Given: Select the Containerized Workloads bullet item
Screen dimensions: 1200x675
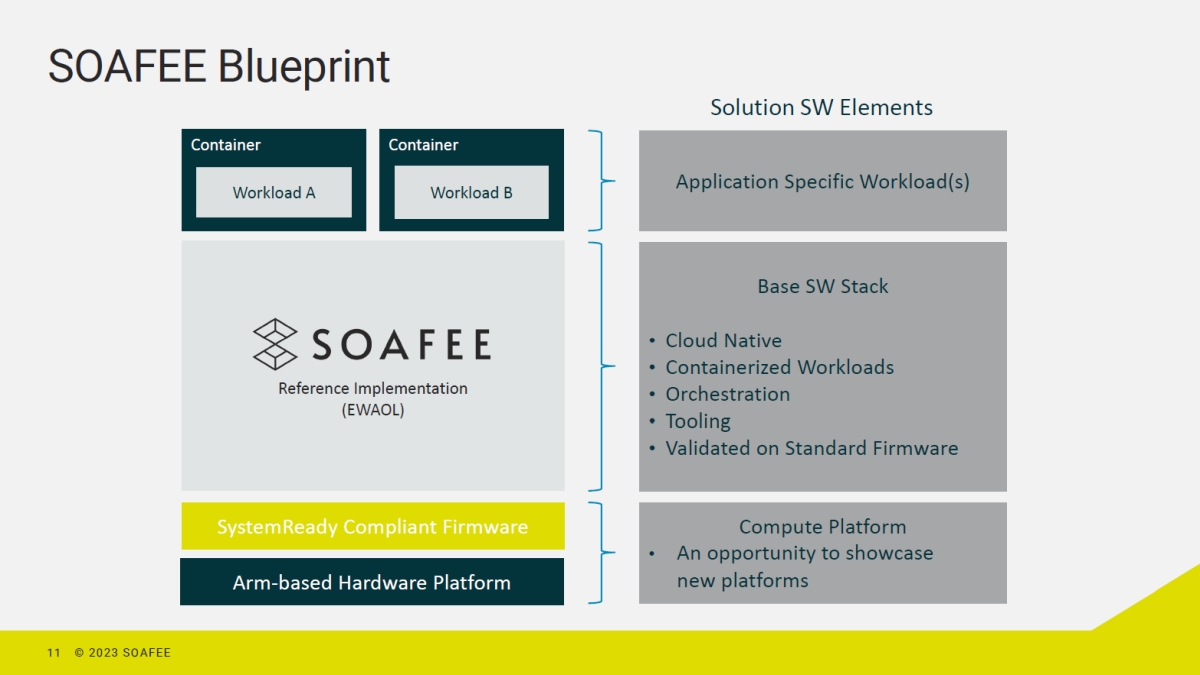Looking at the screenshot, I should pos(779,367).
